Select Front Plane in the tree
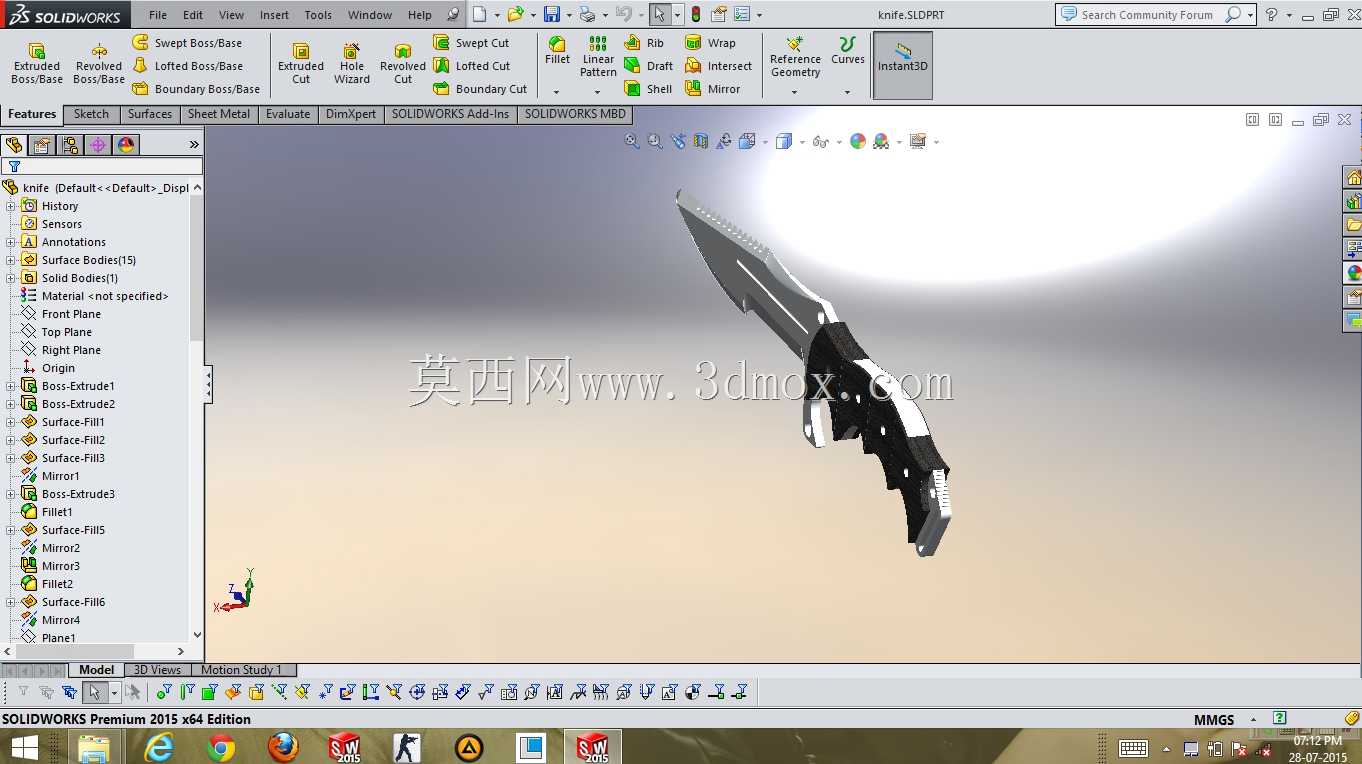This screenshot has width=1362, height=764. pos(71,314)
